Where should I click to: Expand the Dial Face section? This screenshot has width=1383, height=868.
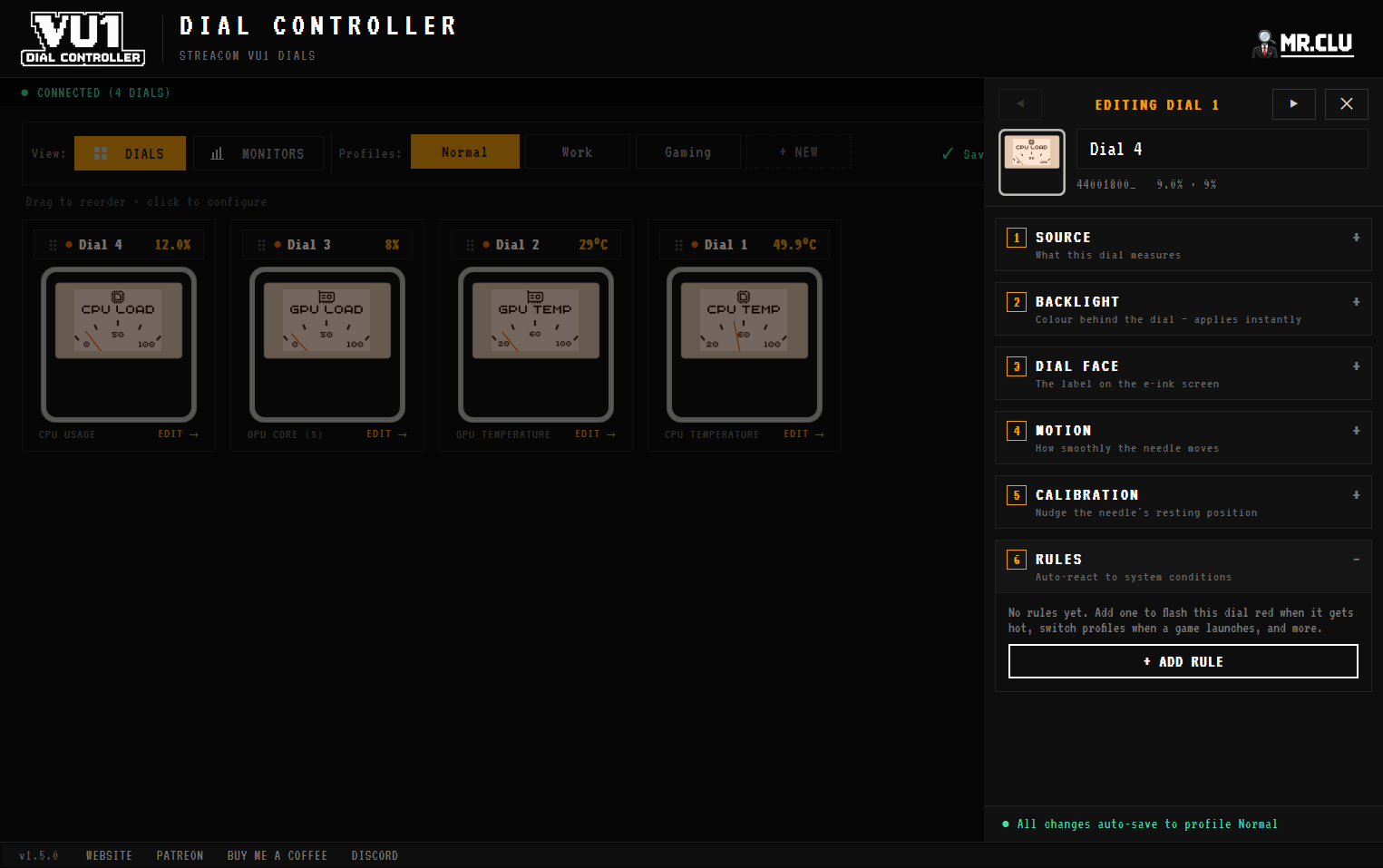tap(1183, 374)
